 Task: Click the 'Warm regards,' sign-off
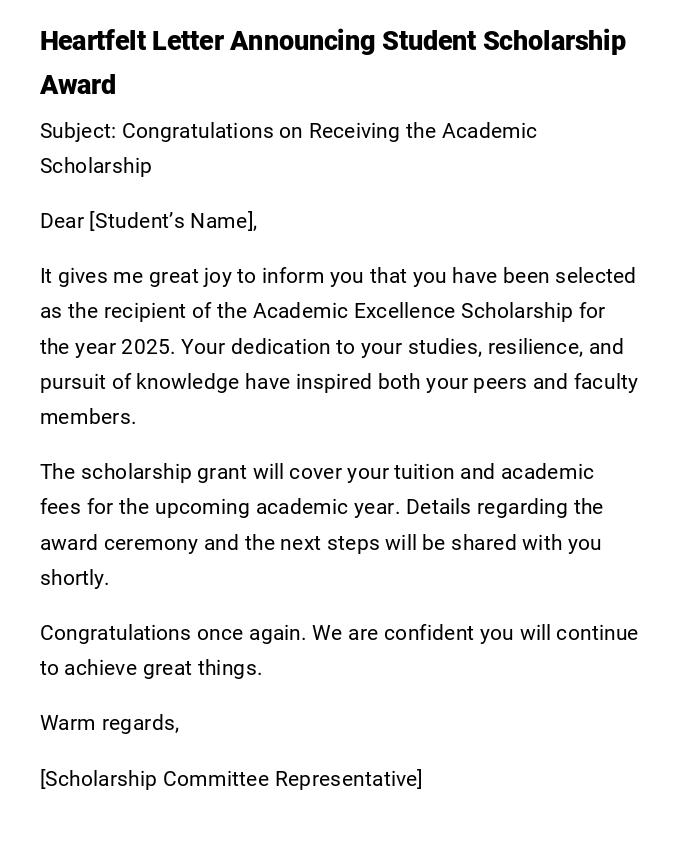click(x=109, y=724)
